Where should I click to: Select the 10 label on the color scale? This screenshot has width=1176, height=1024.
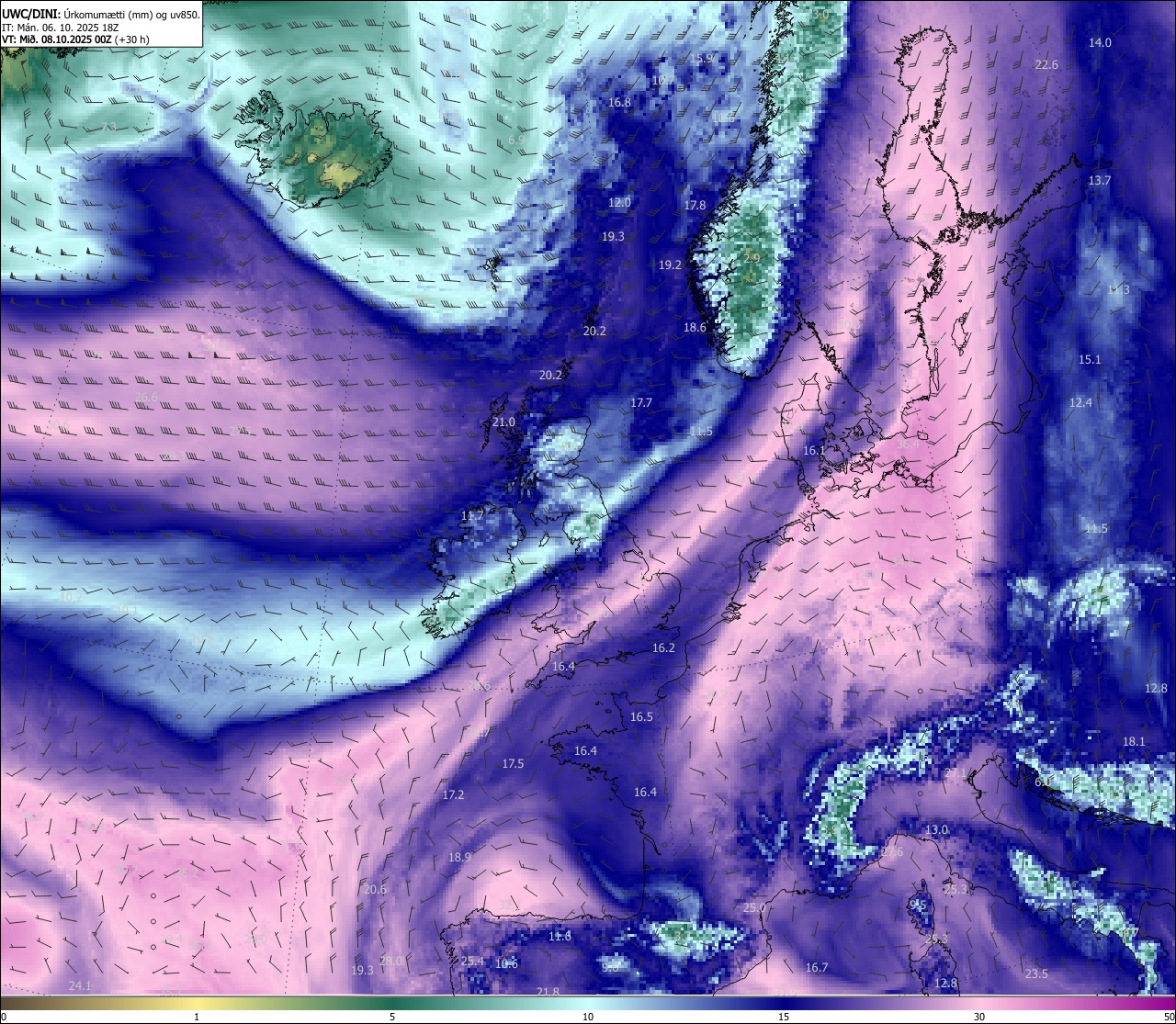pos(588,1017)
